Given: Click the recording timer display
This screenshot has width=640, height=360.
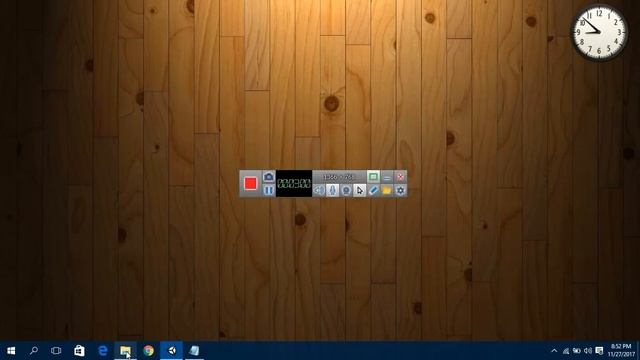Looking at the screenshot, I should (294, 183).
